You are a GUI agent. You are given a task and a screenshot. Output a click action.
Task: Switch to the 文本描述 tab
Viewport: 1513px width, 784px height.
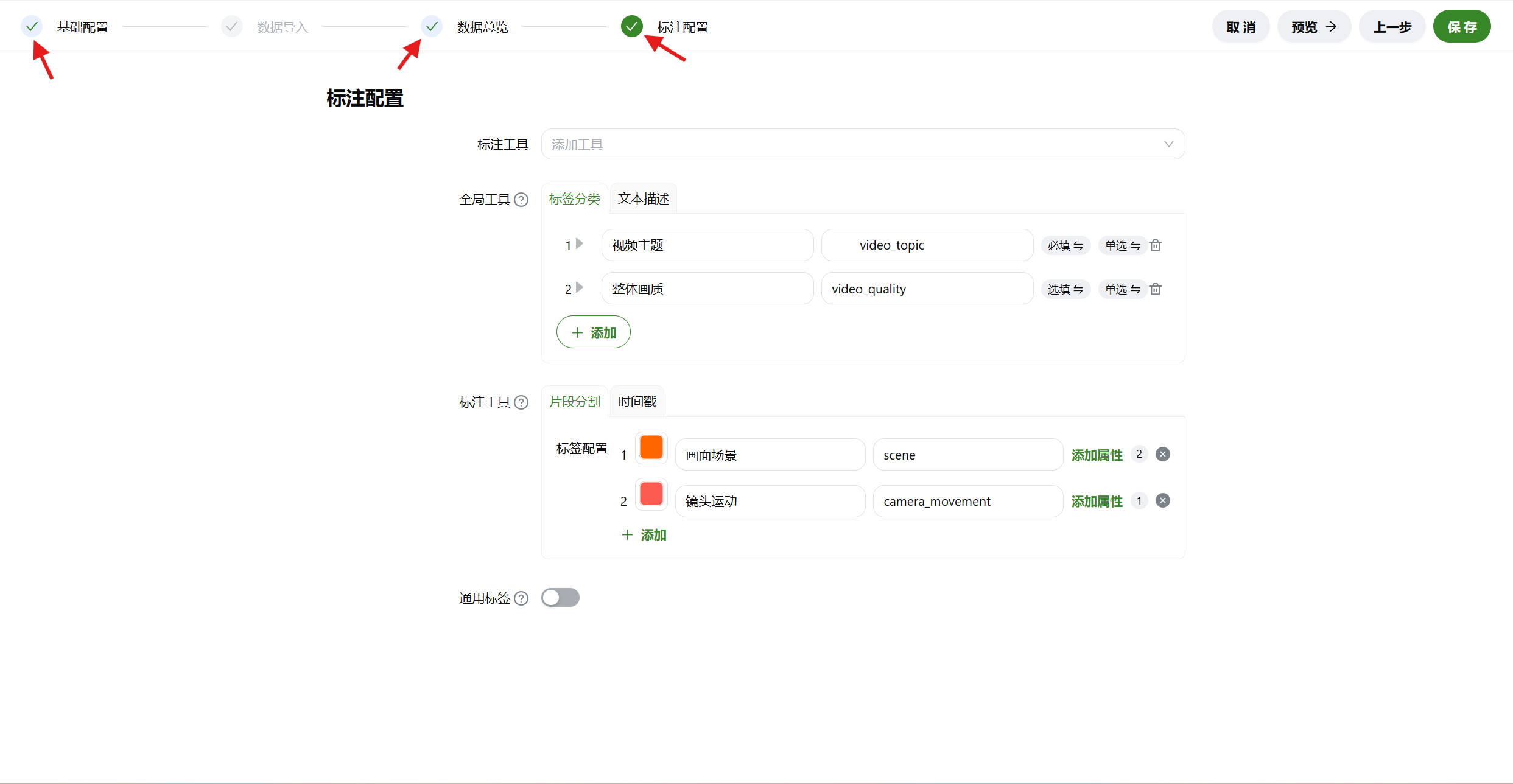coord(643,198)
